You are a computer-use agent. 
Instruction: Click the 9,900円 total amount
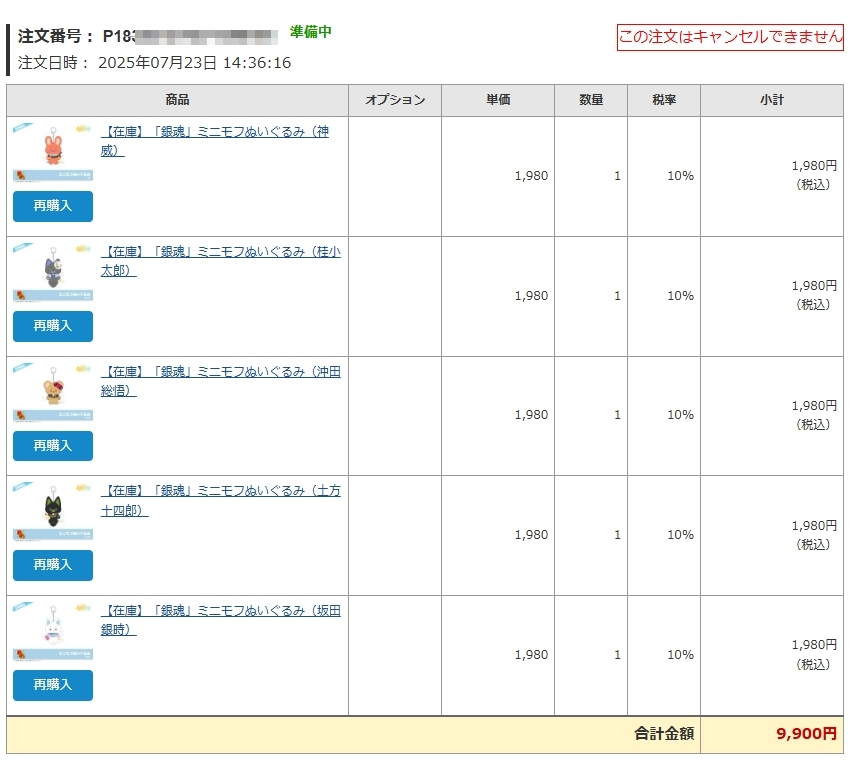(806, 734)
